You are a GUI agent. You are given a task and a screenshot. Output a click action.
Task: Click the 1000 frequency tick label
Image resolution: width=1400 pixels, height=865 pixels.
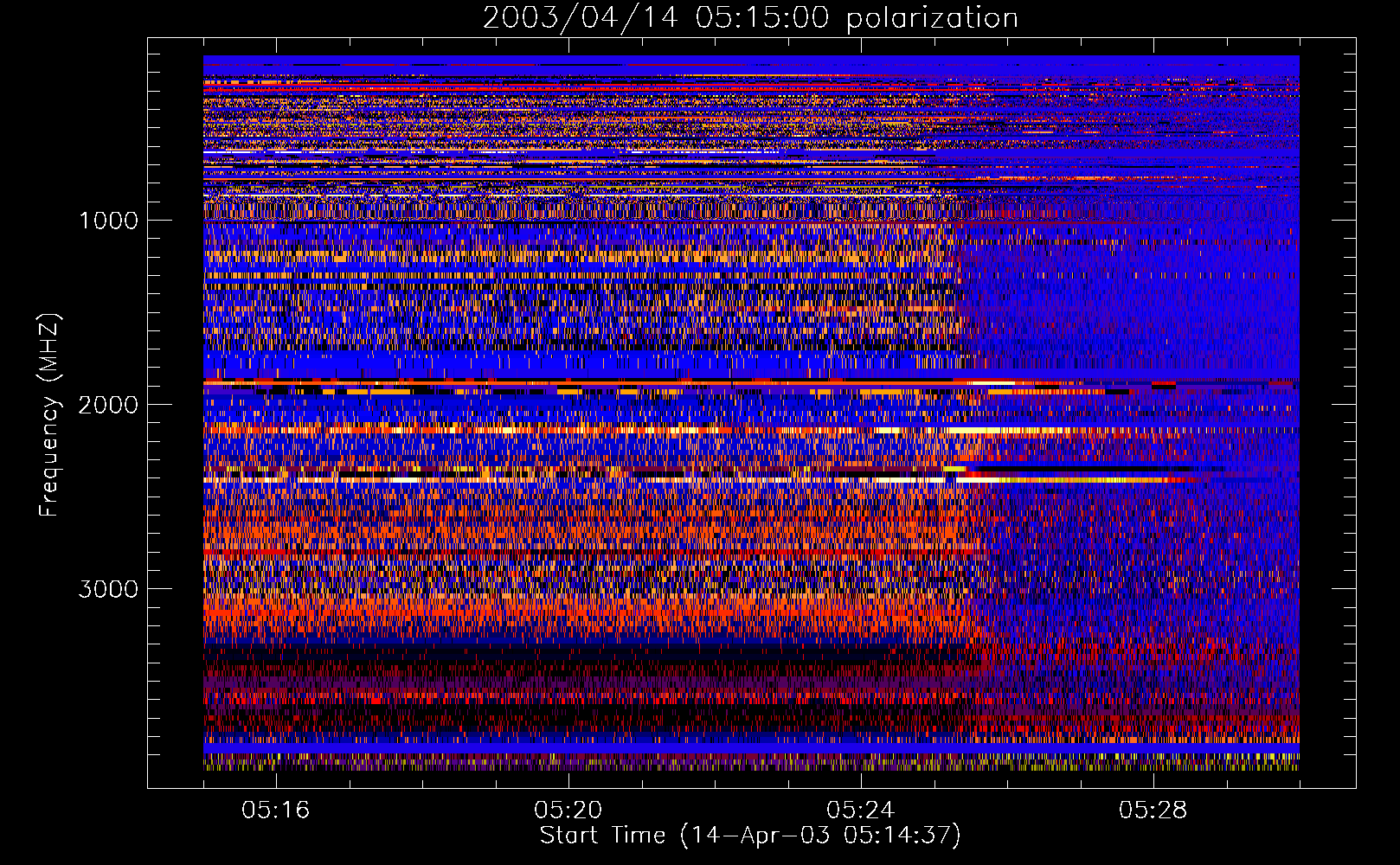pyautogui.click(x=108, y=221)
